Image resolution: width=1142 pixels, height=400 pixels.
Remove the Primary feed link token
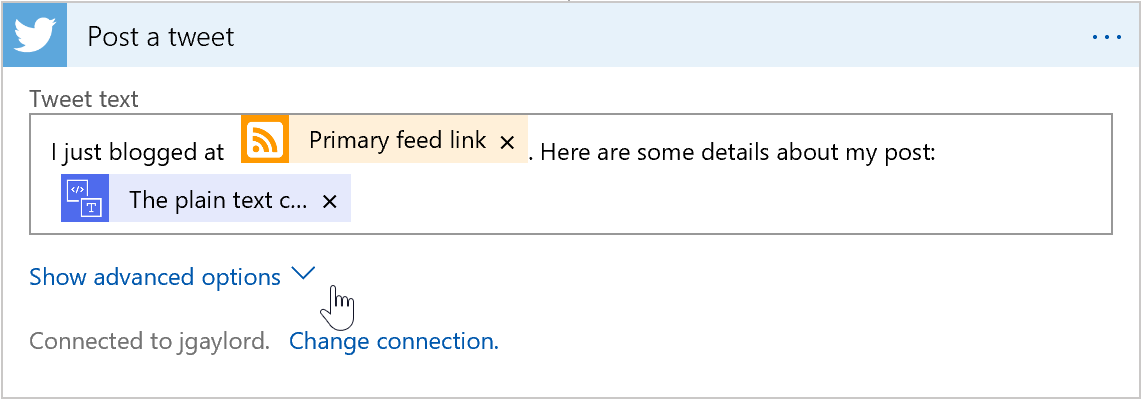[x=508, y=141]
